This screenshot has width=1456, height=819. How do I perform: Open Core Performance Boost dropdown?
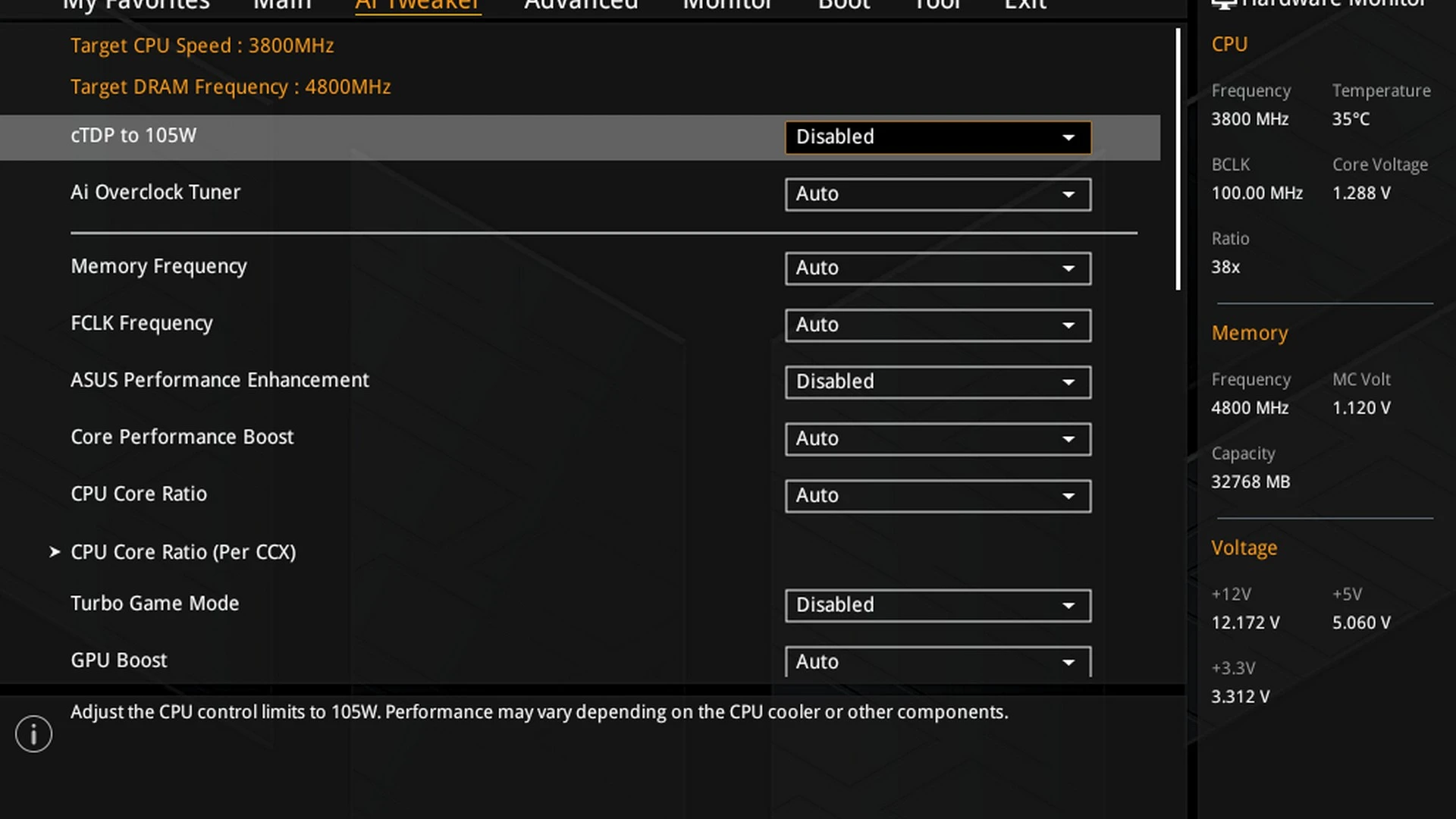coord(938,439)
